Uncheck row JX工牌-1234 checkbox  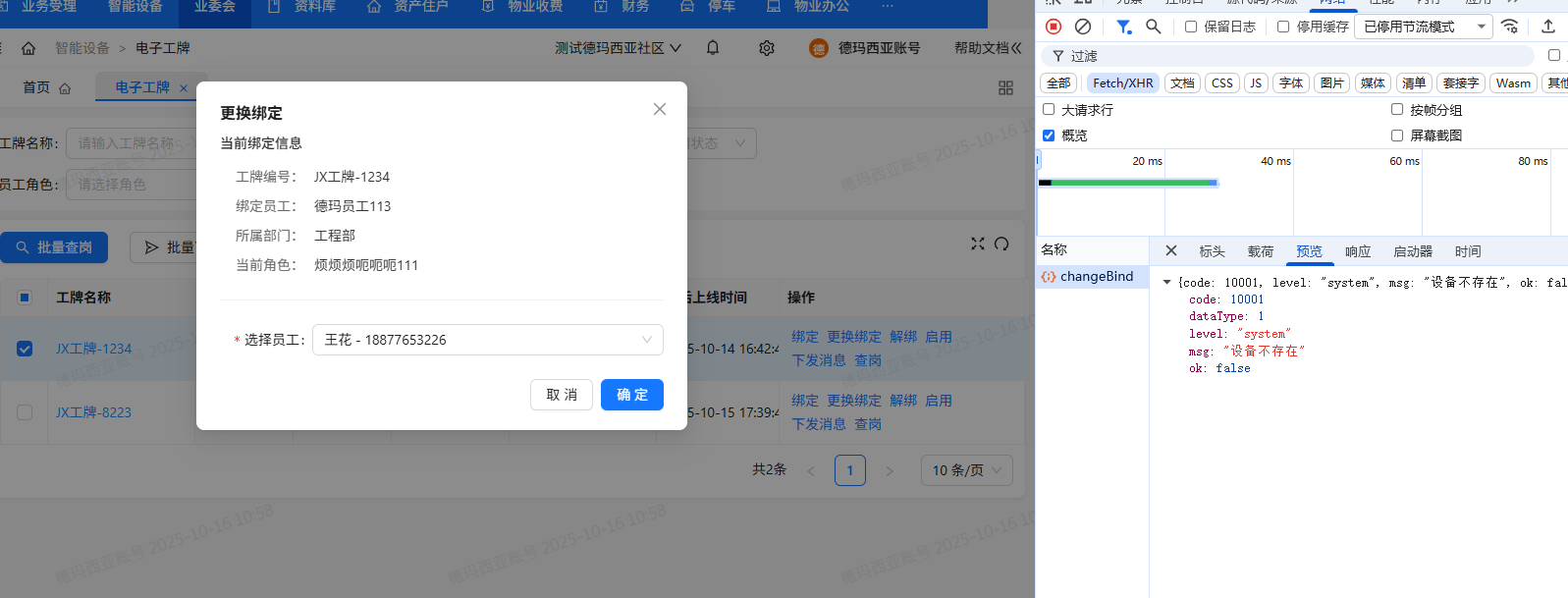pos(25,349)
